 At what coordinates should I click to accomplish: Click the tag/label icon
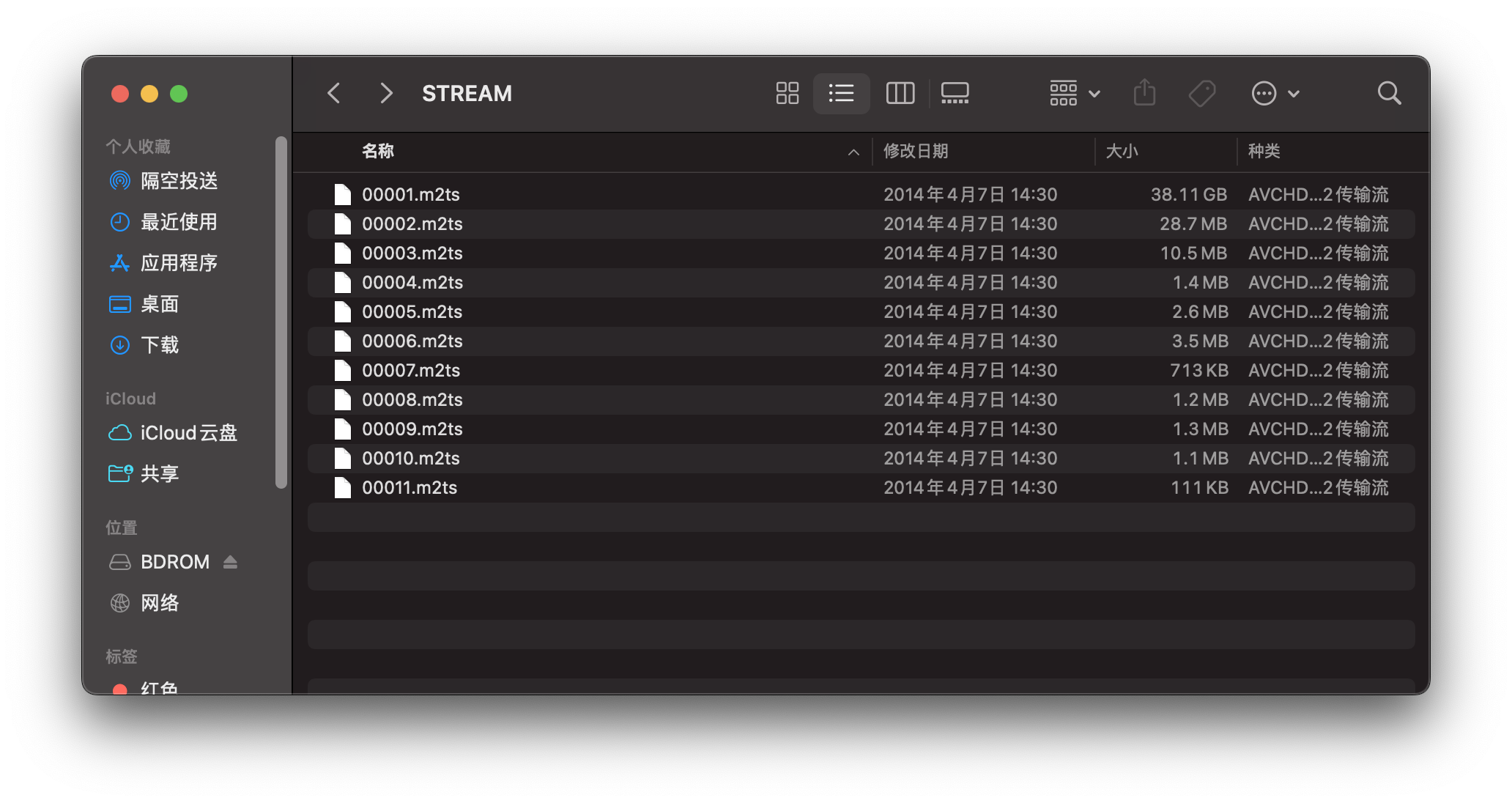pyautogui.click(x=1204, y=93)
